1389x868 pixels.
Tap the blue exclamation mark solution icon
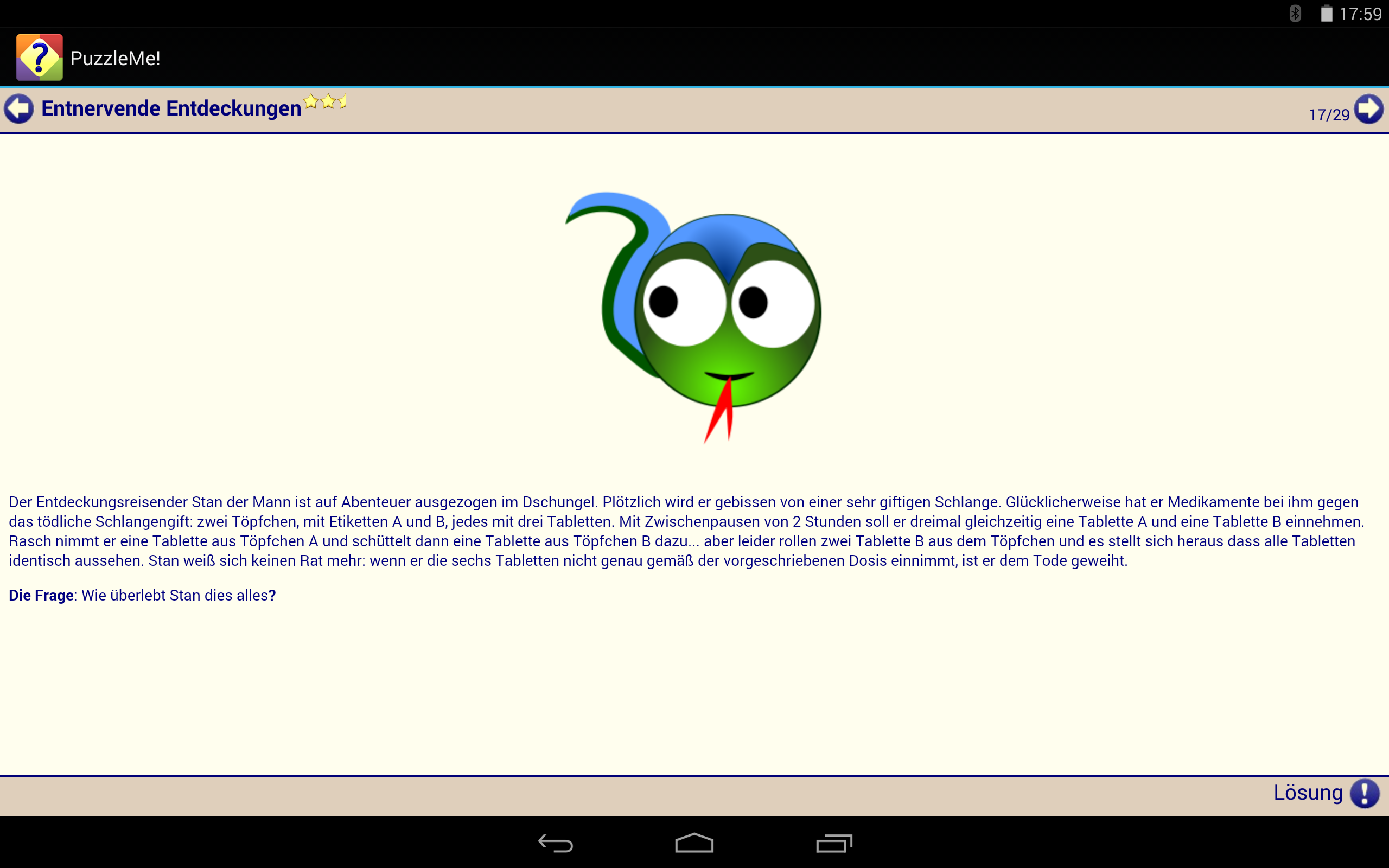1365,793
